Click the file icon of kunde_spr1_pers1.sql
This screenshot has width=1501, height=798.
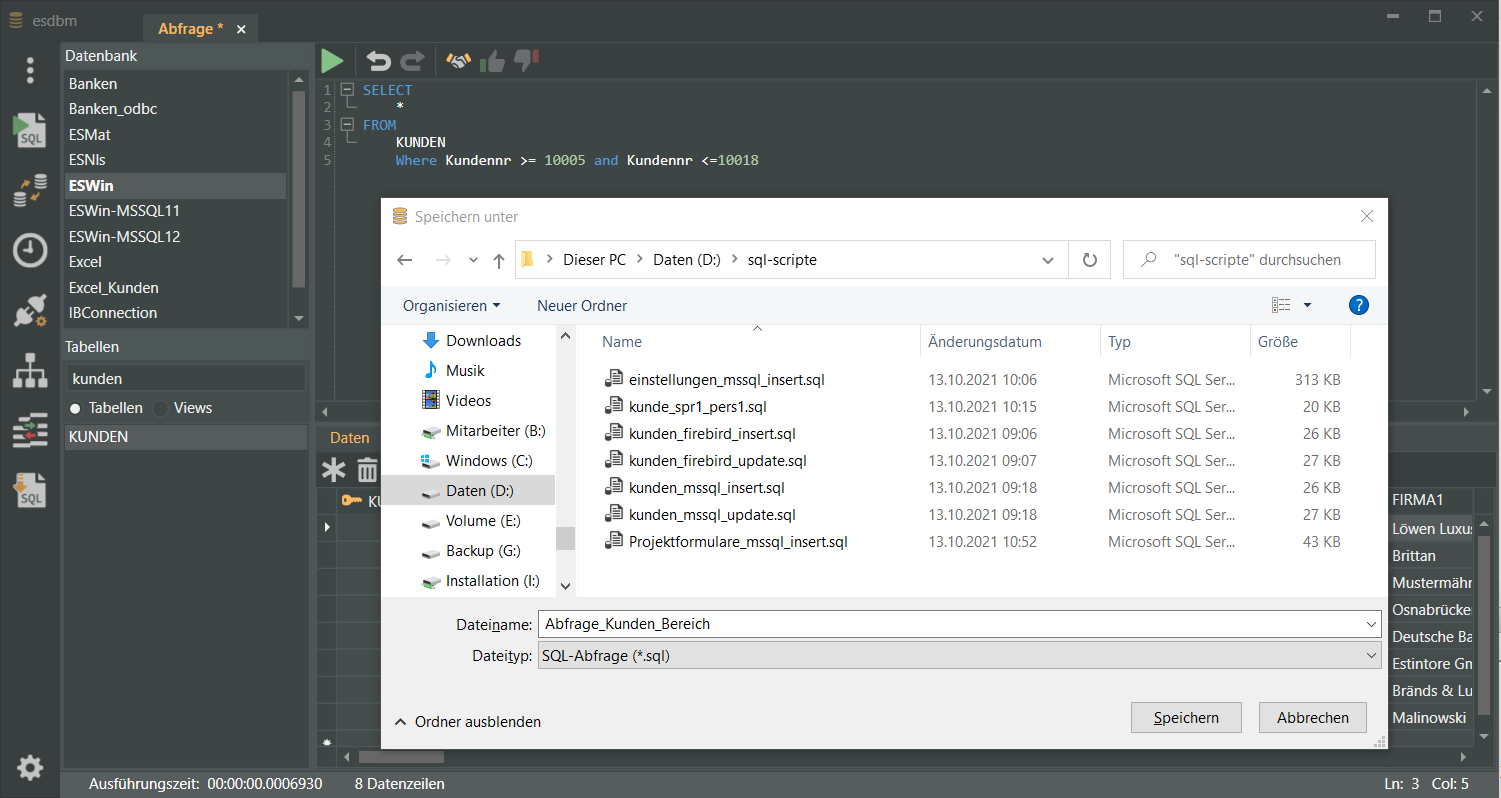click(x=613, y=407)
